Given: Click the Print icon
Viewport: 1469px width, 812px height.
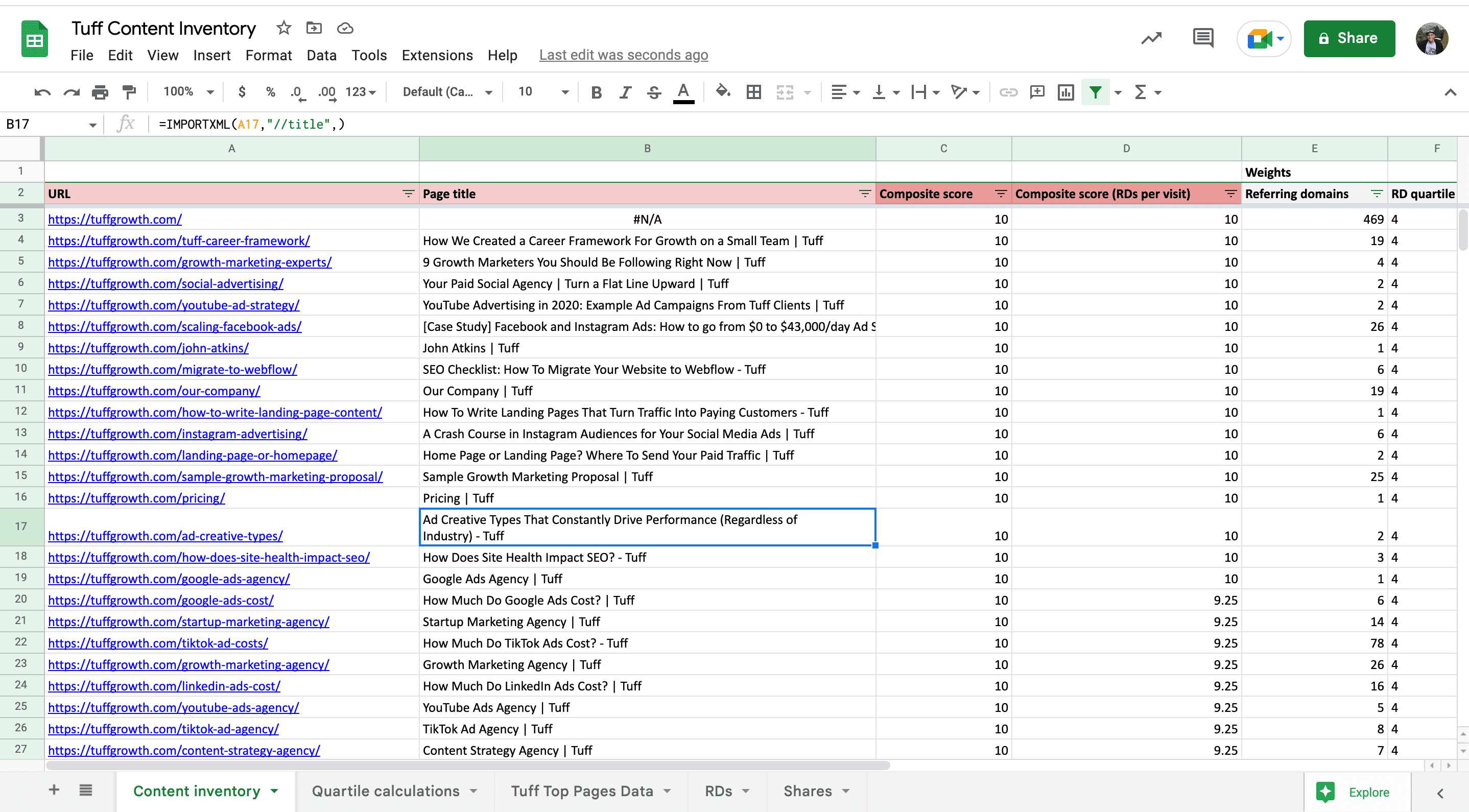Looking at the screenshot, I should click(100, 92).
